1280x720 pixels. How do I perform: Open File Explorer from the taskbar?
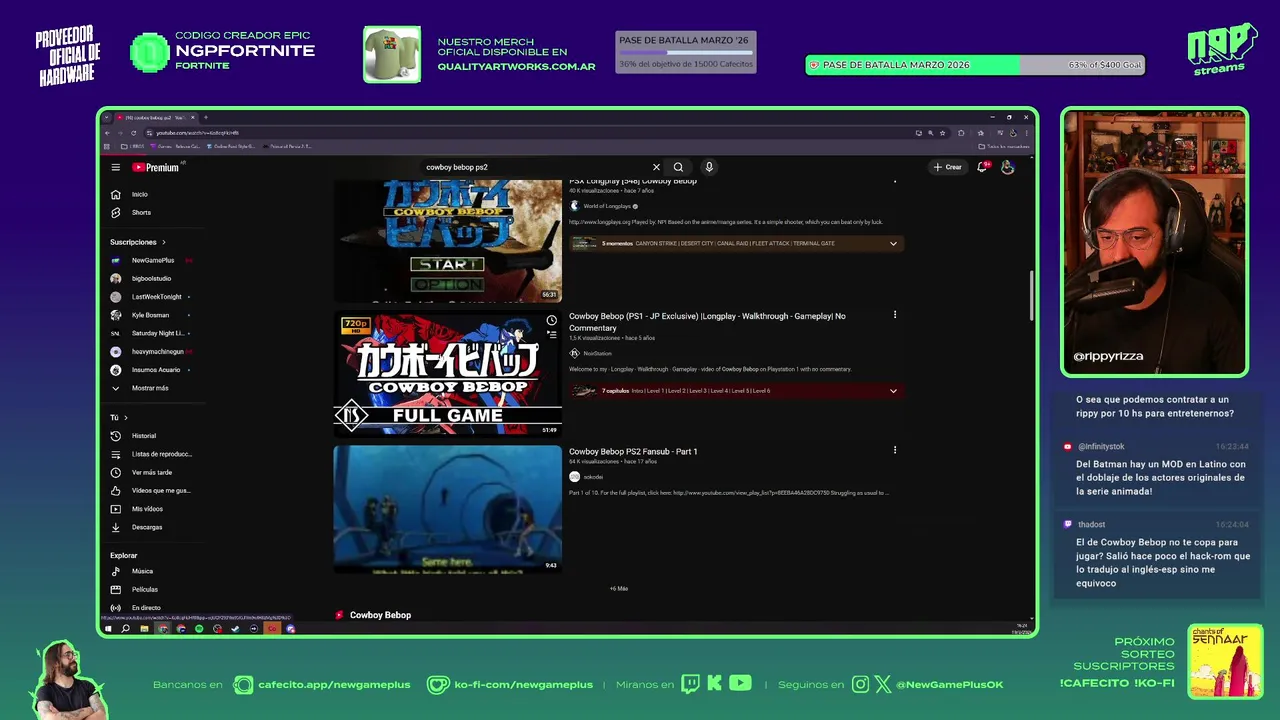(144, 629)
